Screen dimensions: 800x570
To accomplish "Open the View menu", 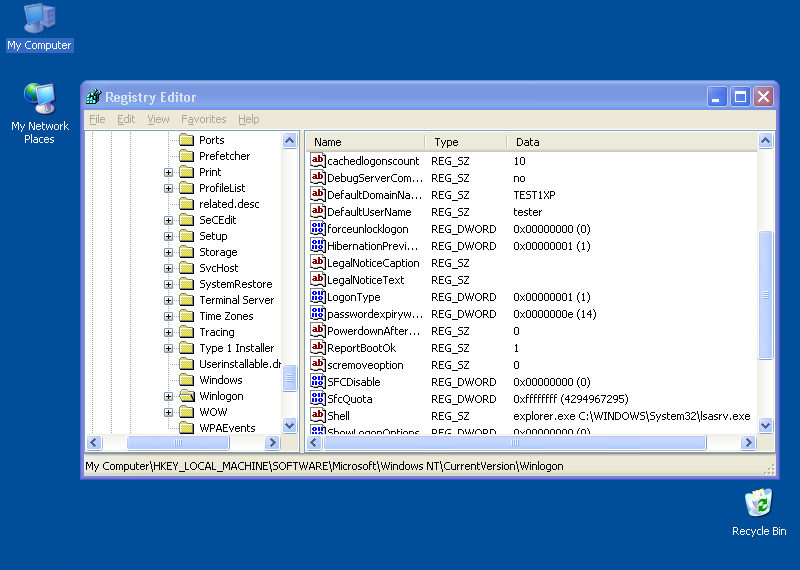I will (x=158, y=119).
